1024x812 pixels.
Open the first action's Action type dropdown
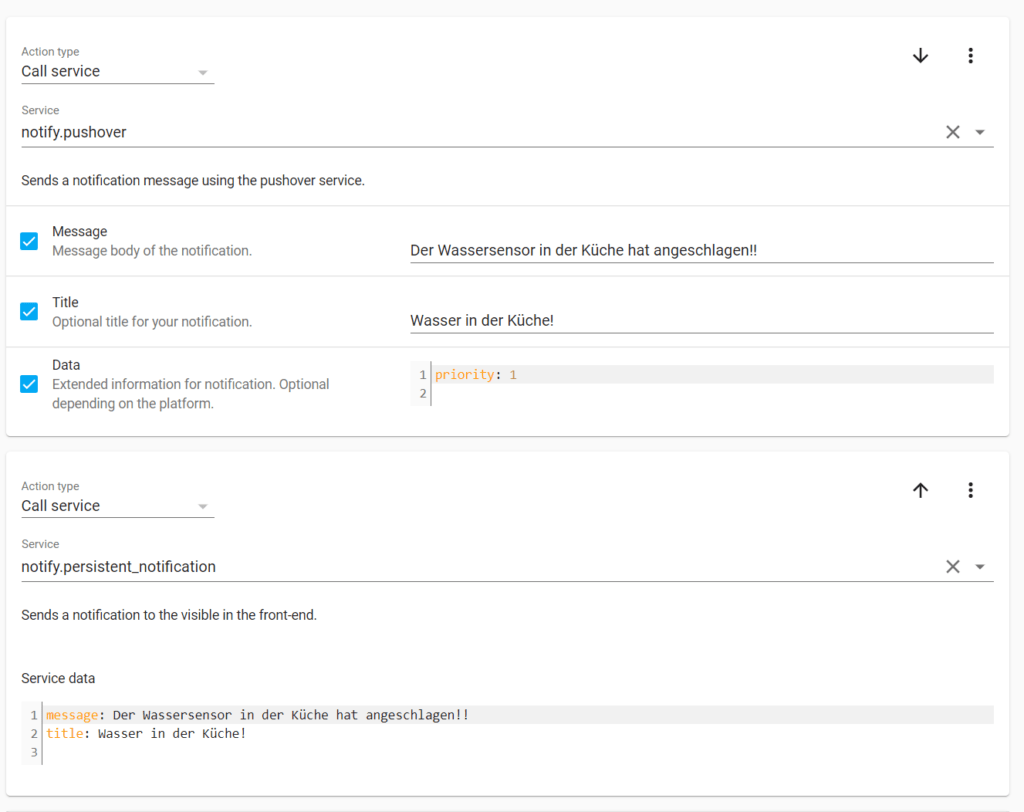(x=118, y=71)
